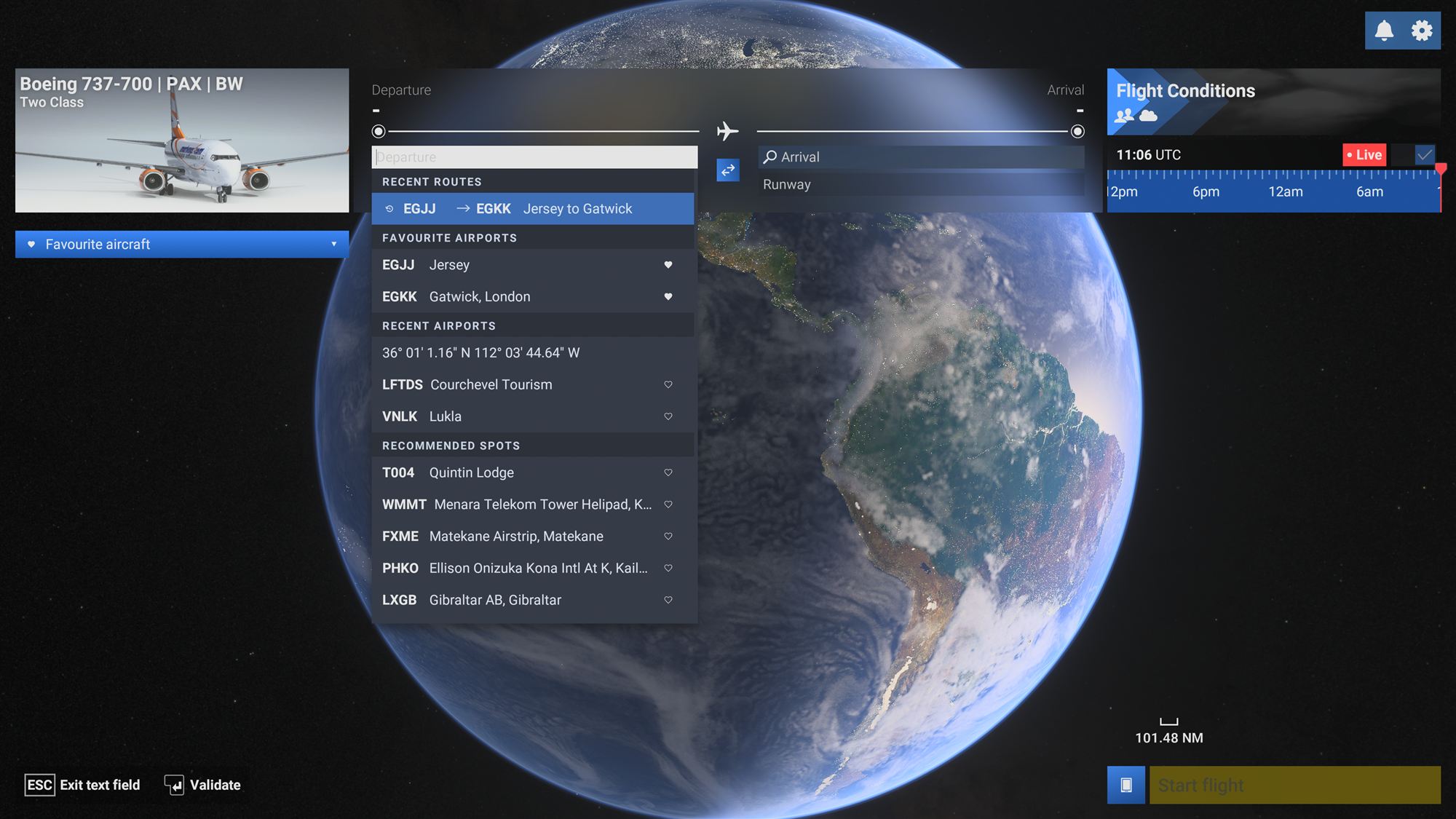Screen dimensions: 1456x819
Task: Swap departure and arrival airports
Action: (728, 170)
